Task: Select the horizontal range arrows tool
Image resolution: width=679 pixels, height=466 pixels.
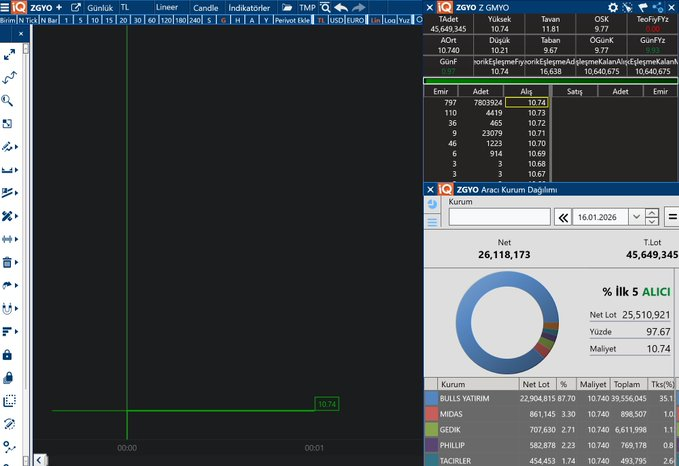Action: click(7, 239)
